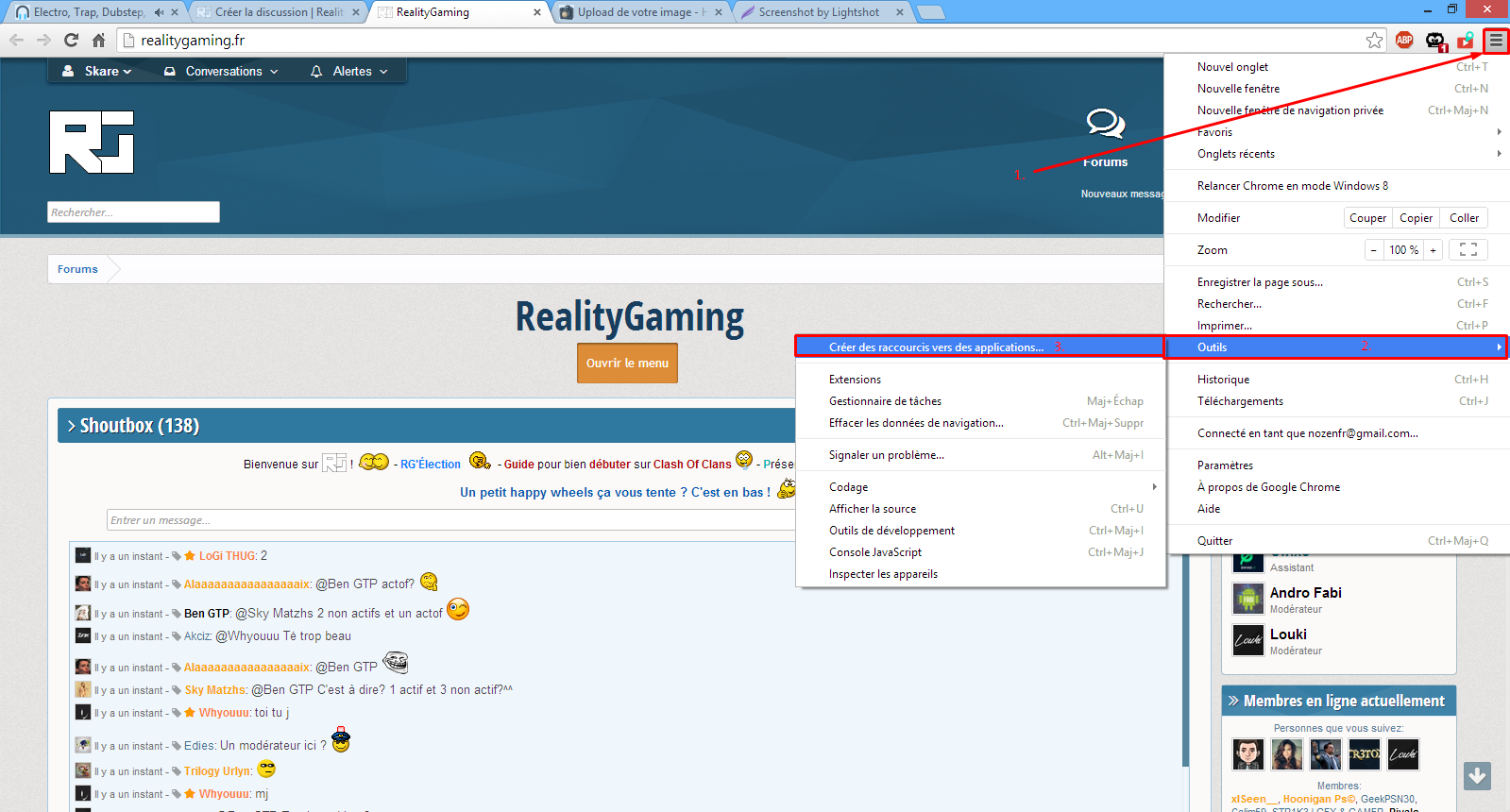This screenshot has height=812, width=1510.
Task: Click the Coller button
Action: point(1464,218)
